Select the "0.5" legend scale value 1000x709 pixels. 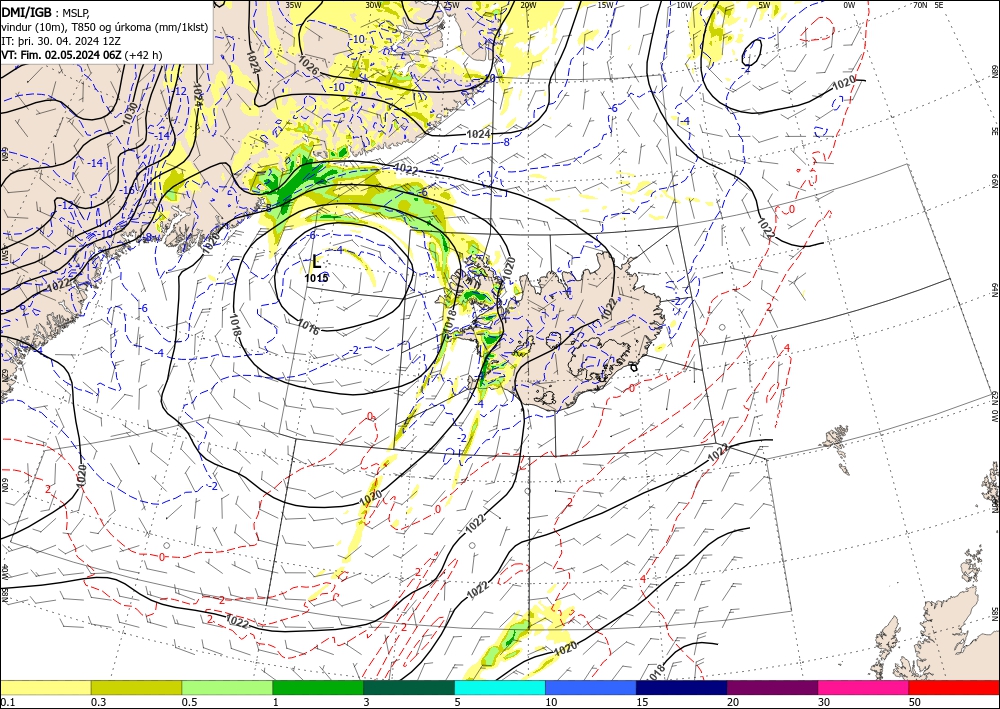[189, 702]
